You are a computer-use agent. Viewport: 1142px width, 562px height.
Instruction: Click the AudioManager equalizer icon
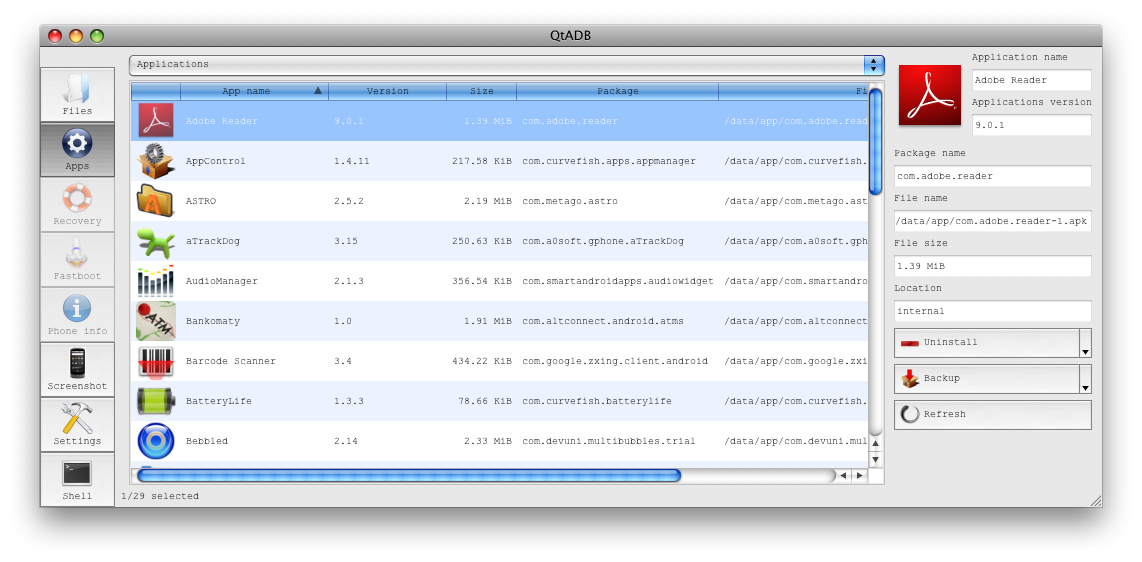coord(156,281)
